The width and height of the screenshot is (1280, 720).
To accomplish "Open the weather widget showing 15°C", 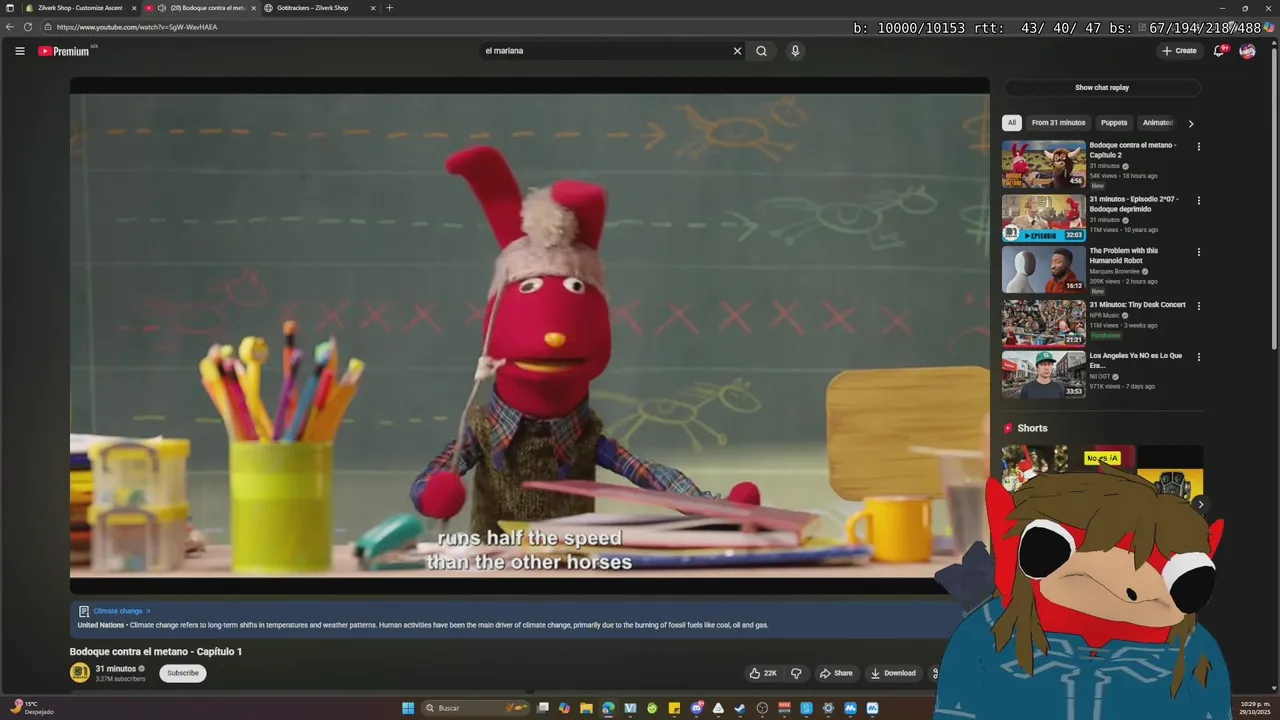I will [32, 707].
